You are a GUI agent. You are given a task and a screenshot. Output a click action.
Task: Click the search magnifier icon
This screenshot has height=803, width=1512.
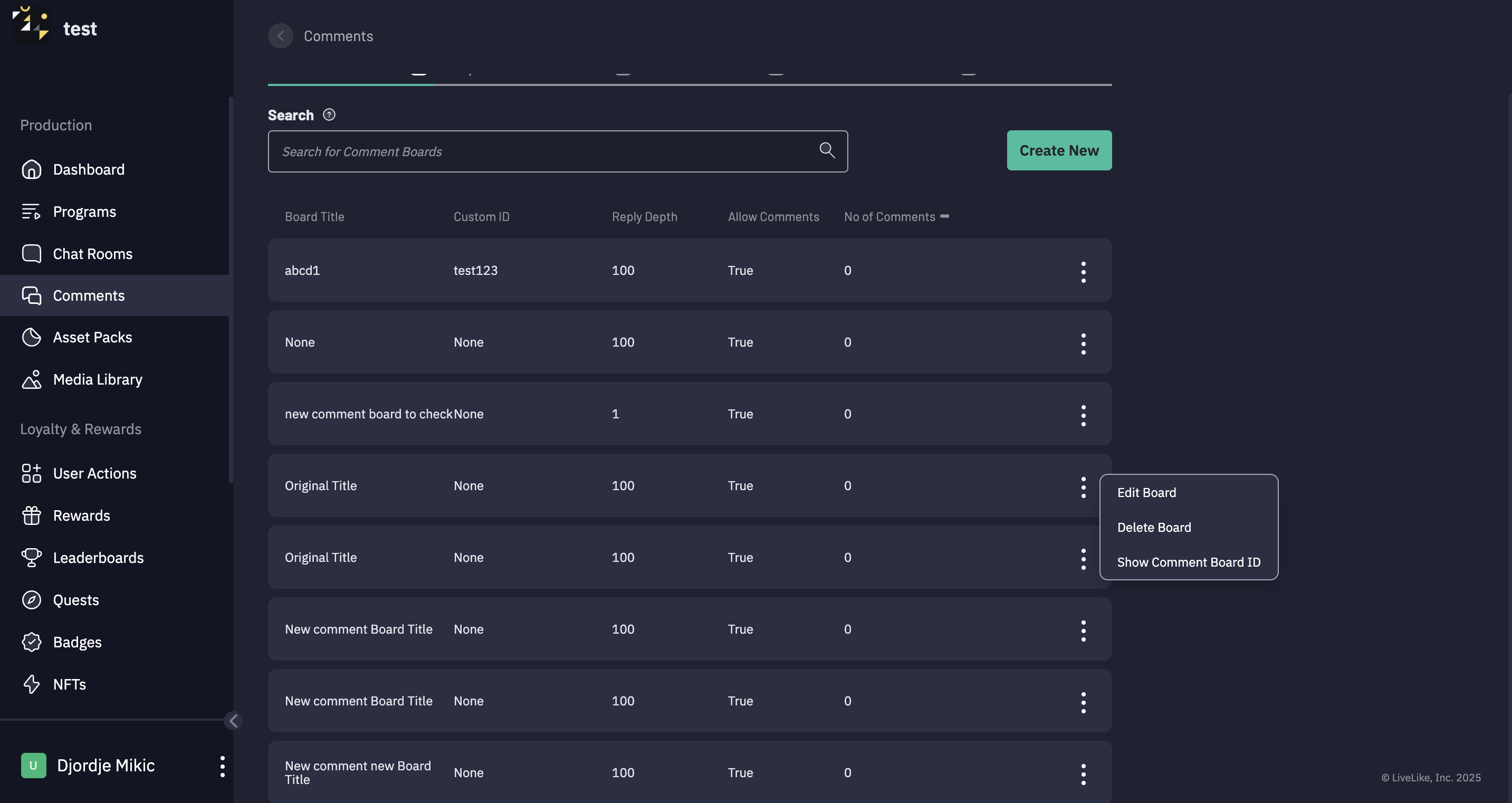click(x=827, y=151)
